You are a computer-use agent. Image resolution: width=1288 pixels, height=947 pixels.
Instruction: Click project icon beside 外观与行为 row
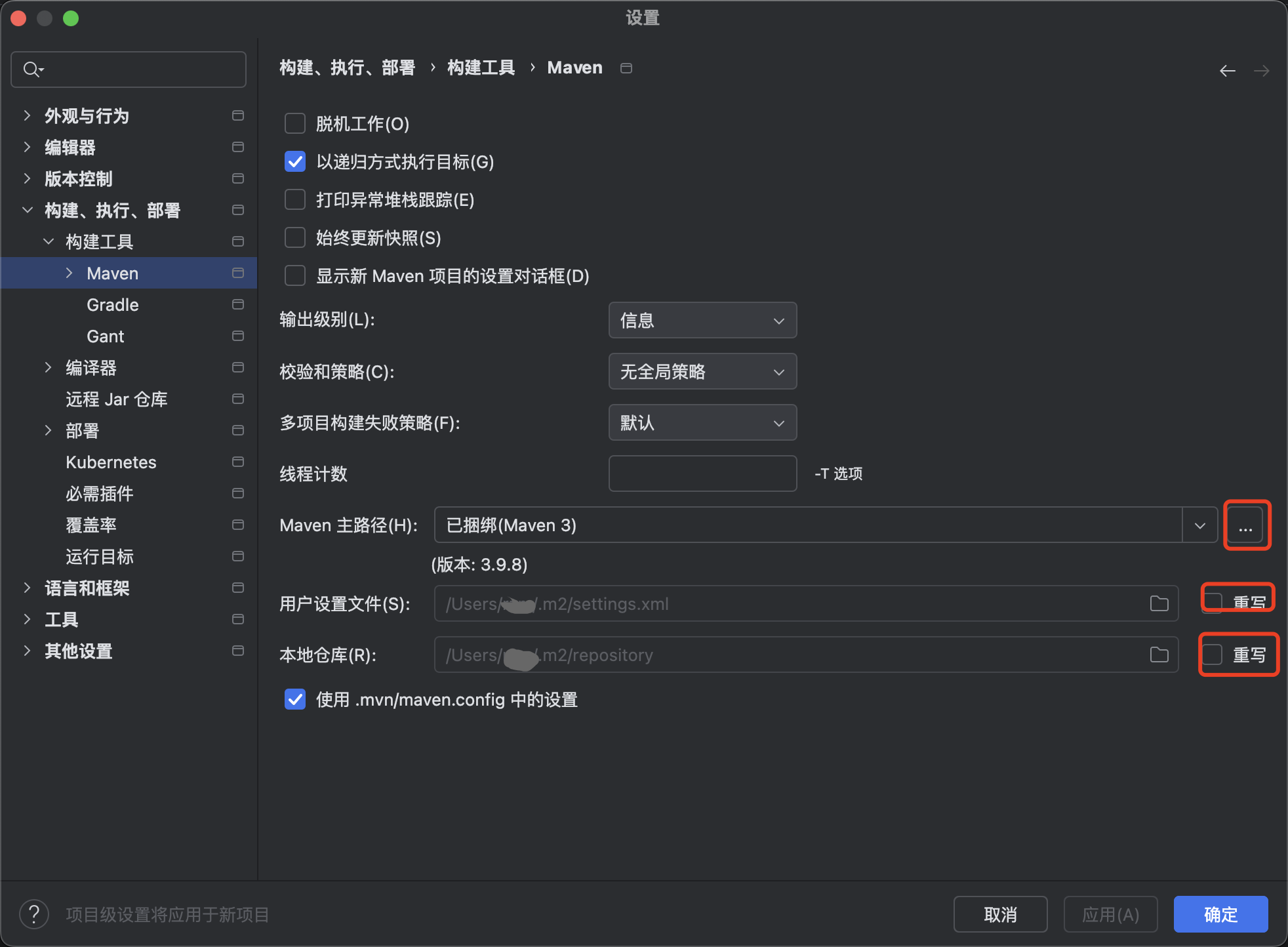point(238,115)
